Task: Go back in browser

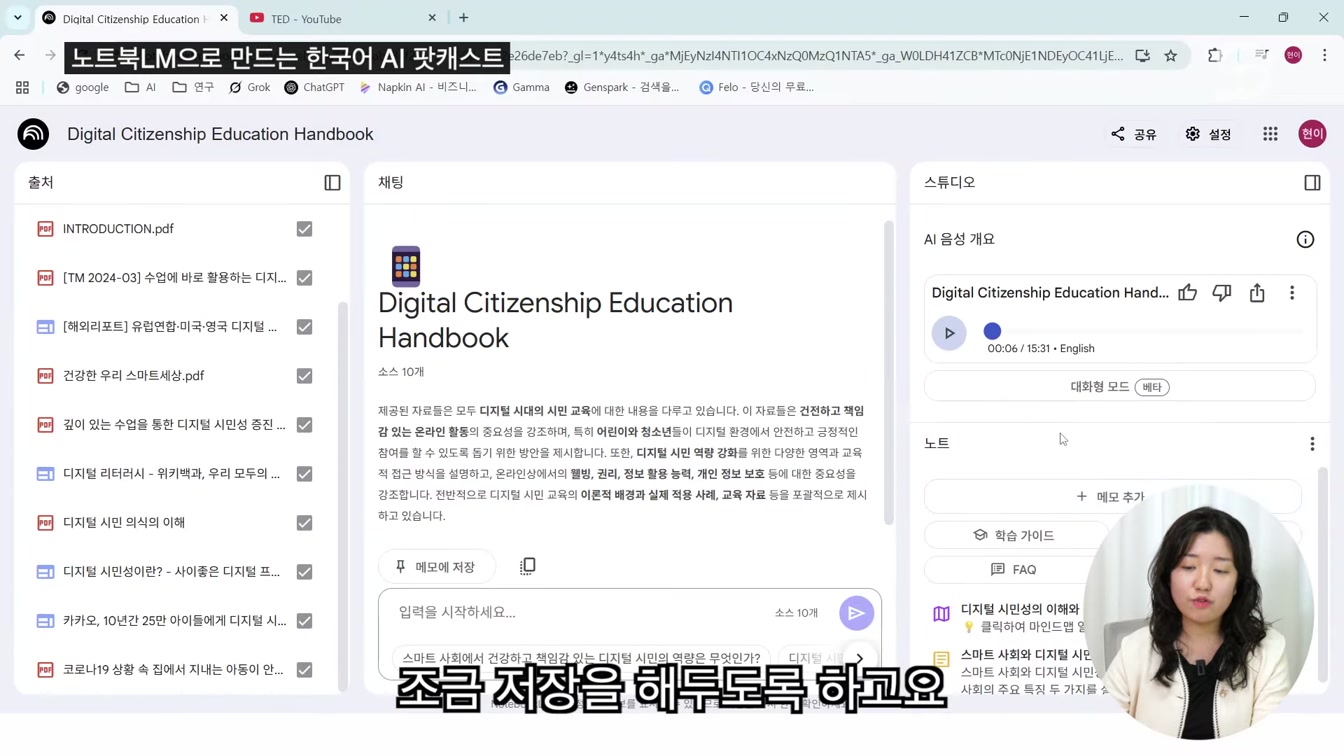Action: pyautogui.click(x=20, y=56)
